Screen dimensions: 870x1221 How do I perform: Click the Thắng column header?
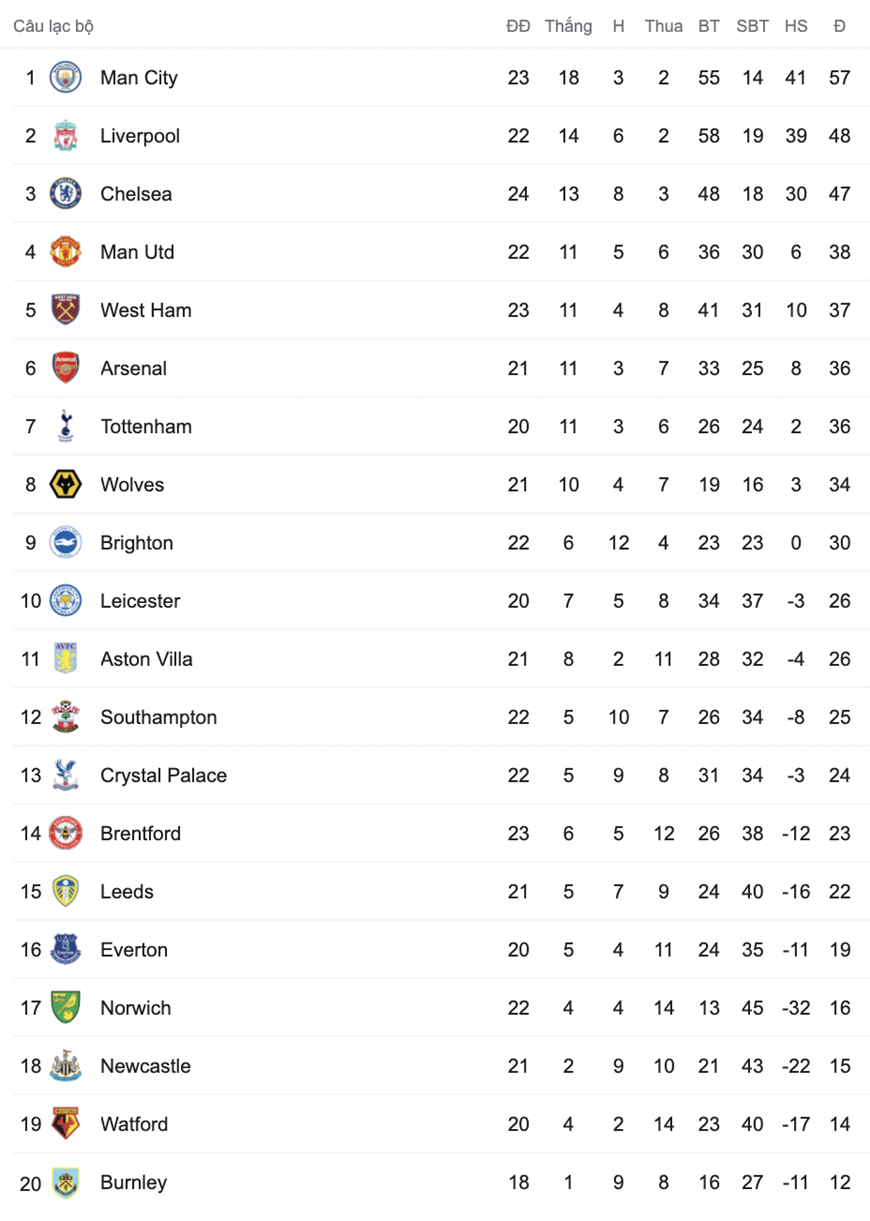568,26
